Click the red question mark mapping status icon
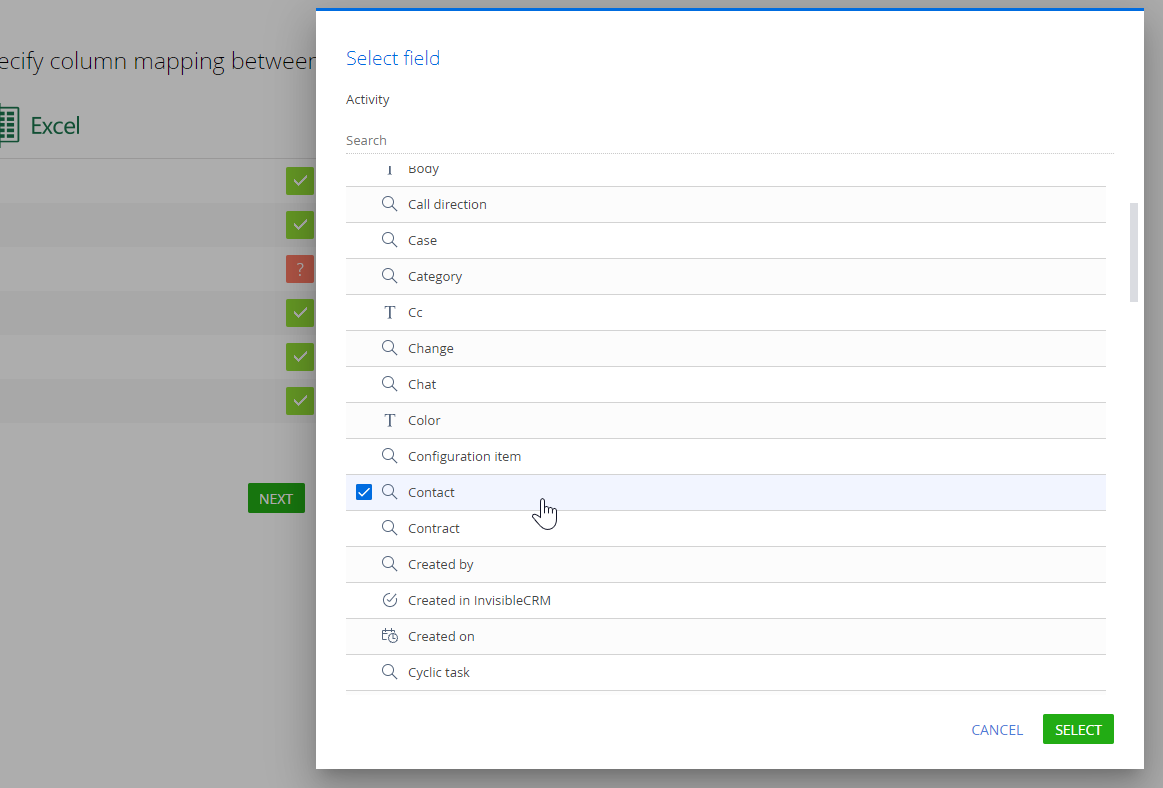Screen dimensions: 1163x788 point(300,269)
